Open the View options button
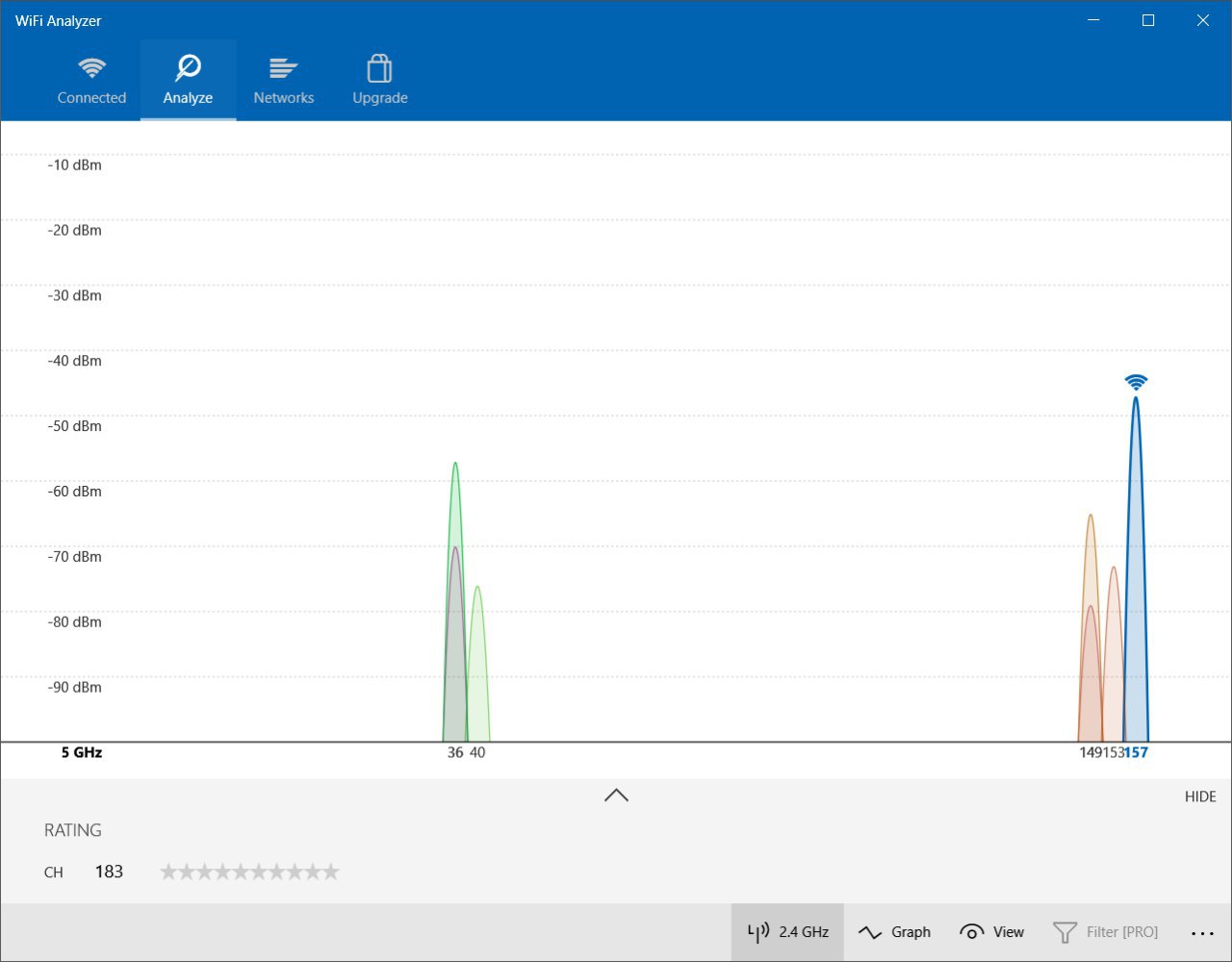The width and height of the screenshot is (1232, 962). tap(992, 932)
